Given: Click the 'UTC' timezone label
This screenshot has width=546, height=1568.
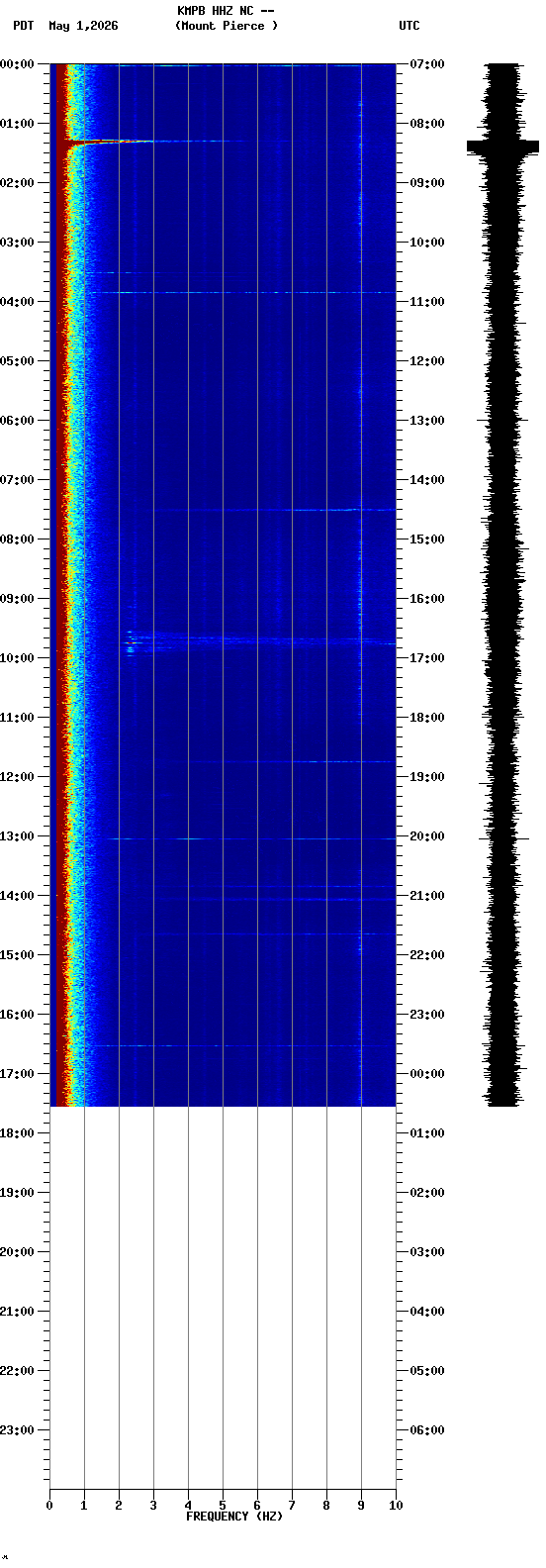Looking at the screenshot, I should coord(409,26).
